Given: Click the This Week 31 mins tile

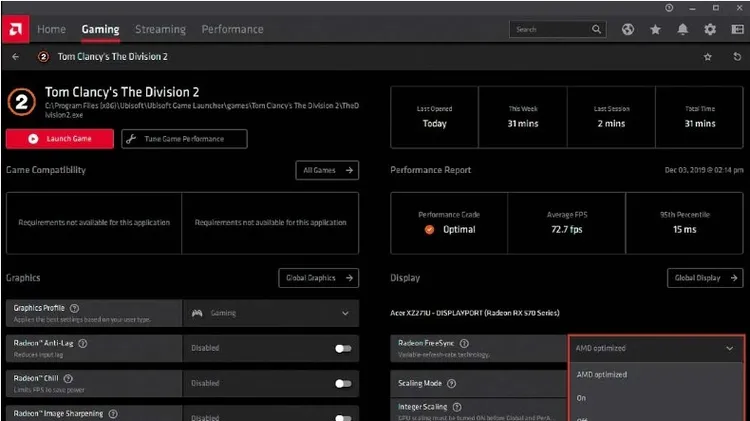Looking at the screenshot, I should tap(523, 117).
